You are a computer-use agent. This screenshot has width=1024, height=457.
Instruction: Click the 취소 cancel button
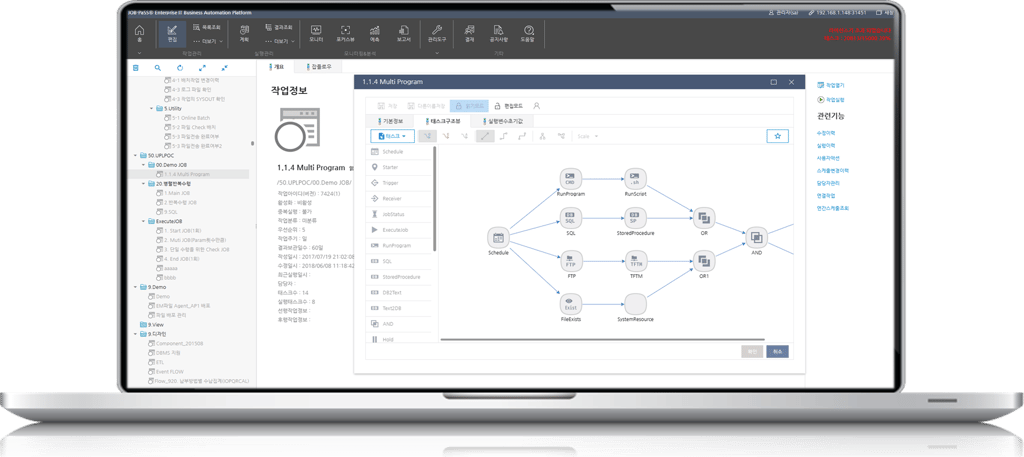coord(777,351)
